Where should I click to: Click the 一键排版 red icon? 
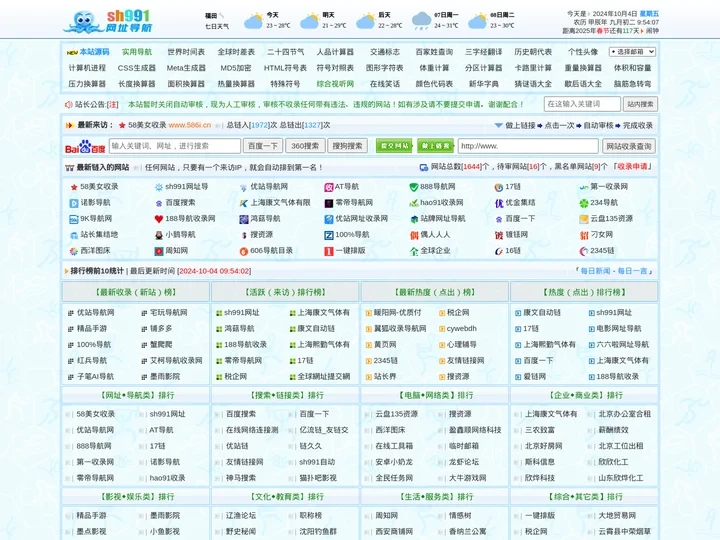(x=329, y=251)
